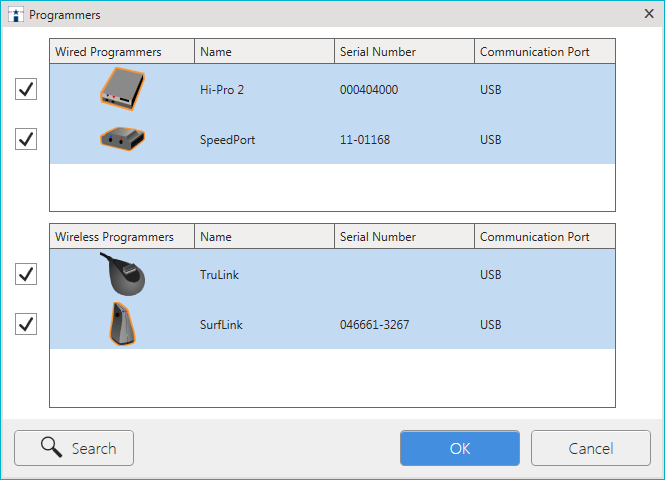Confirm with the OK button
Image resolution: width=665 pixels, height=480 pixels.
pyautogui.click(x=460, y=448)
